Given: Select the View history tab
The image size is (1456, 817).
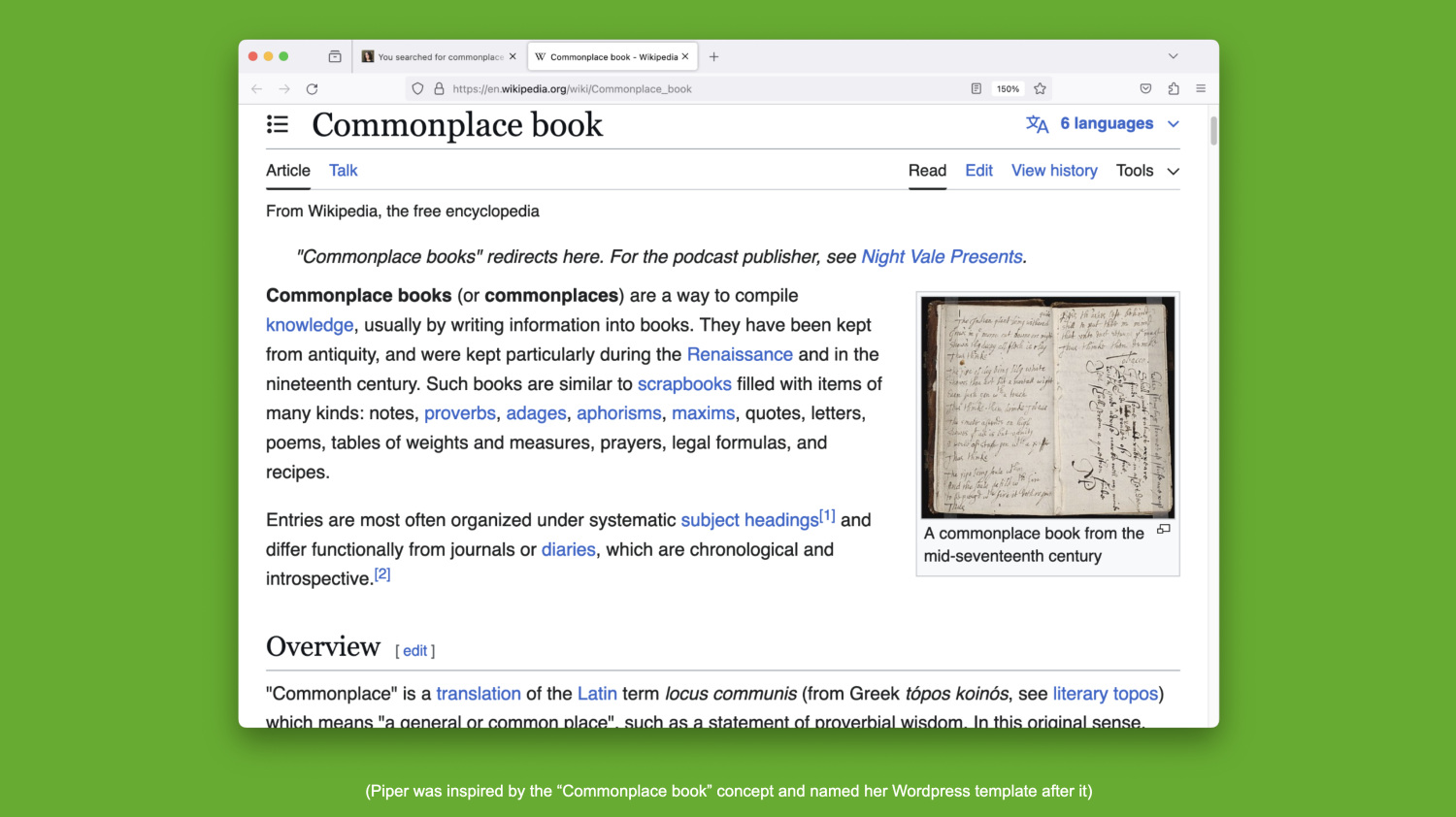Looking at the screenshot, I should point(1054,171).
